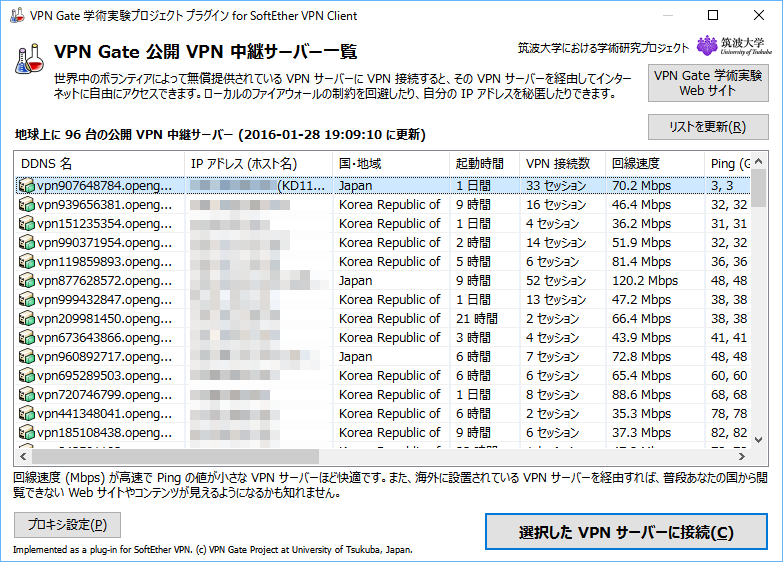Click server icon for vpn119859893 row
The height and width of the screenshot is (562, 783).
[x=26, y=262]
